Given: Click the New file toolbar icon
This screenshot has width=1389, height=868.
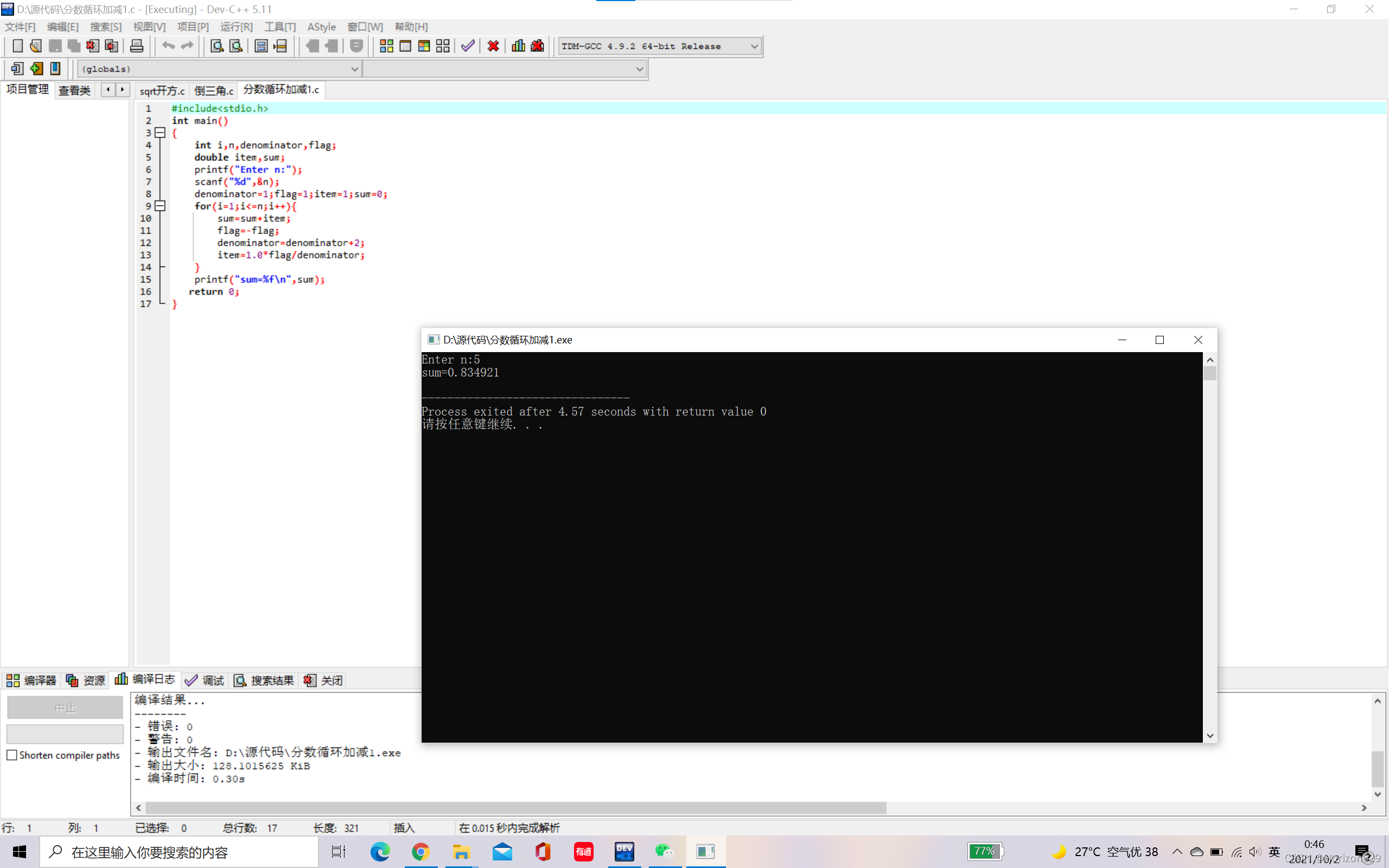Looking at the screenshot, I should pyautogui.click(x=17, y=46).
